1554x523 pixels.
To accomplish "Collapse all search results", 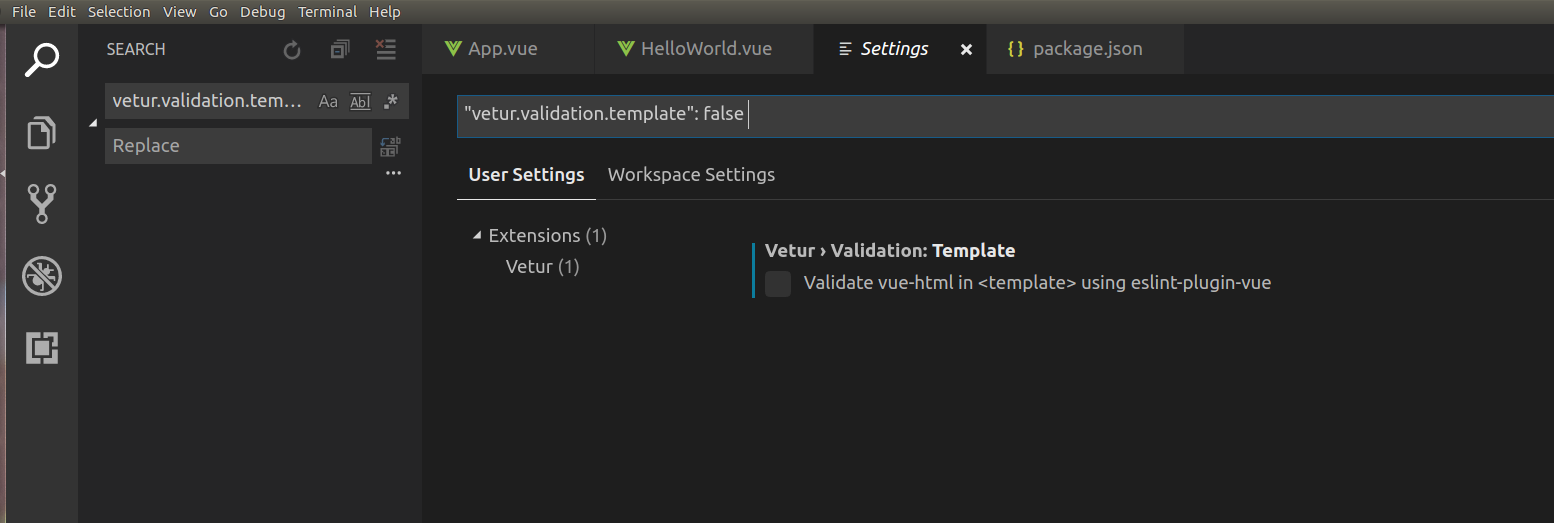I will click(x=340, y=50).
